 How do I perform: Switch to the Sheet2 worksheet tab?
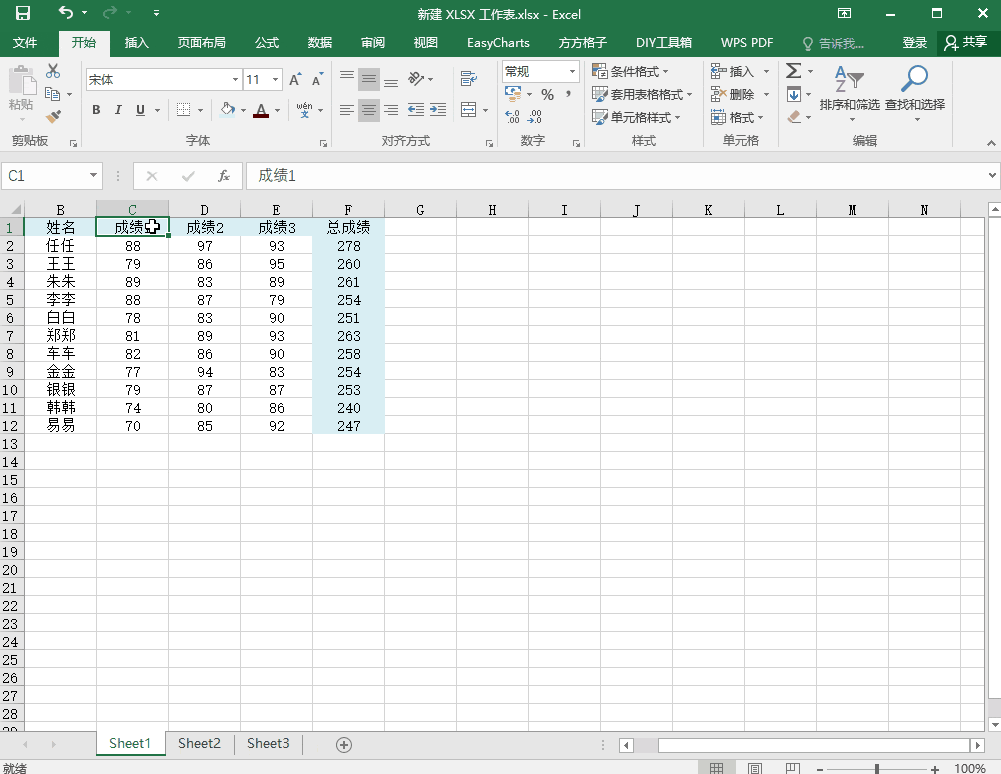coord(199,743)
